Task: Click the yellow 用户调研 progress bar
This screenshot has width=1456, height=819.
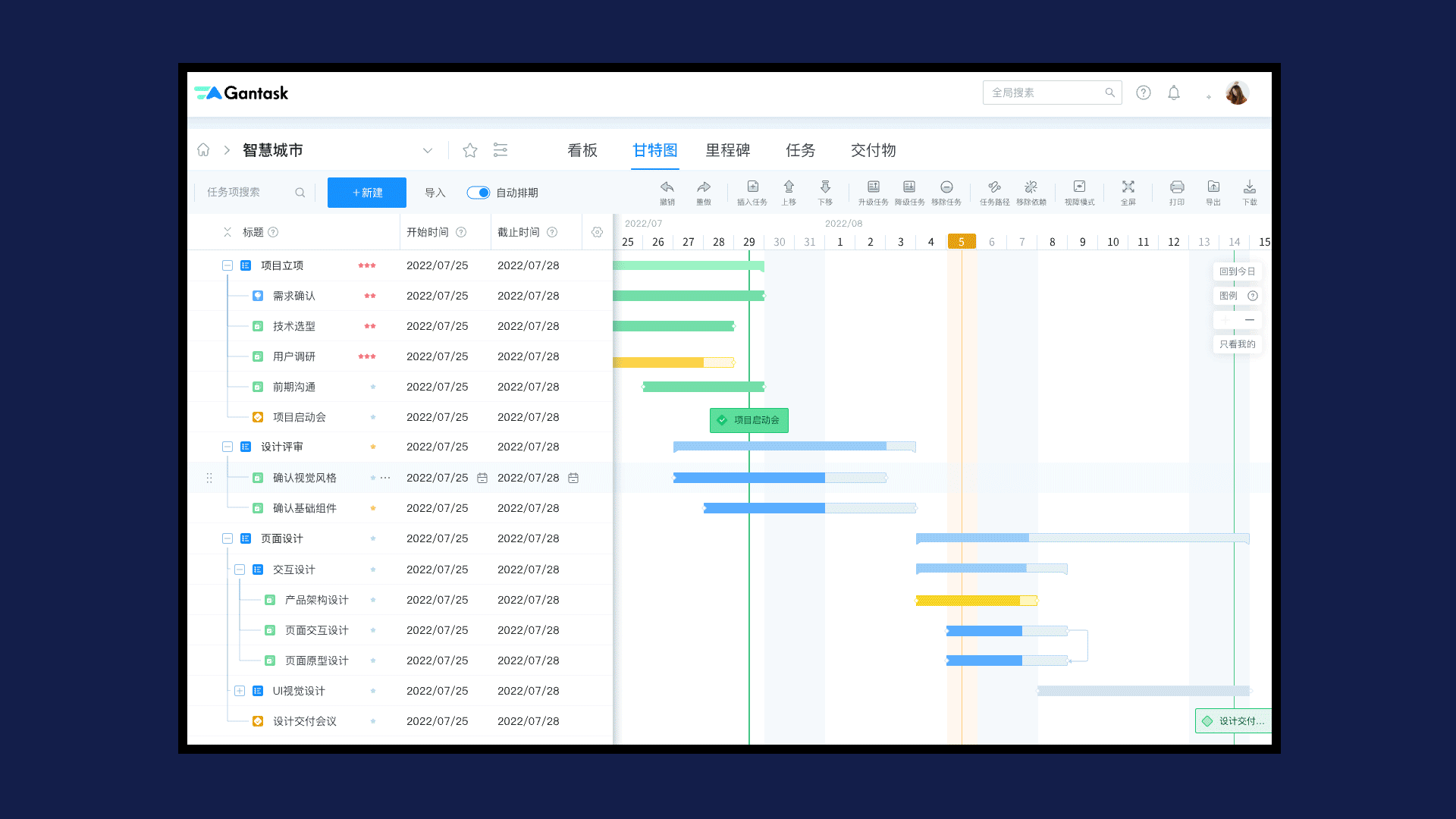Action: [673, 362]
